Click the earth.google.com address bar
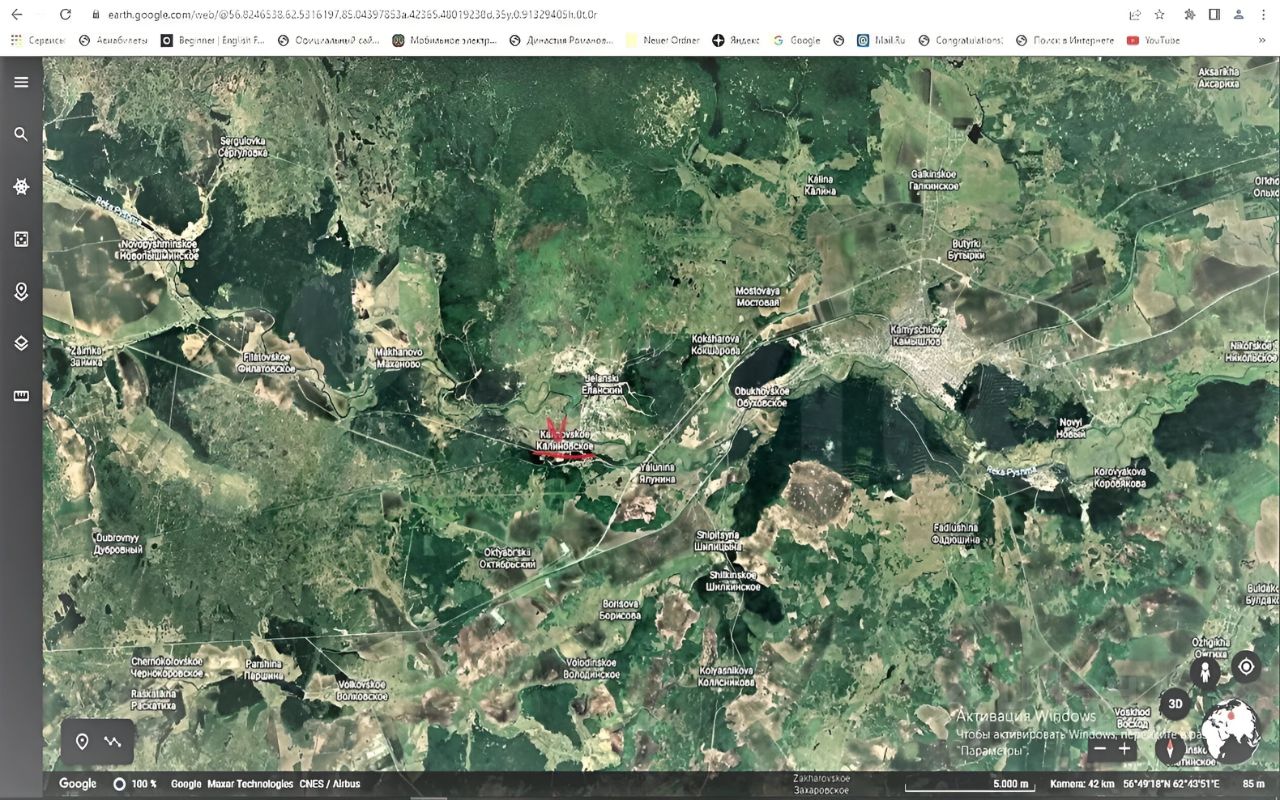 coord(350,15)
